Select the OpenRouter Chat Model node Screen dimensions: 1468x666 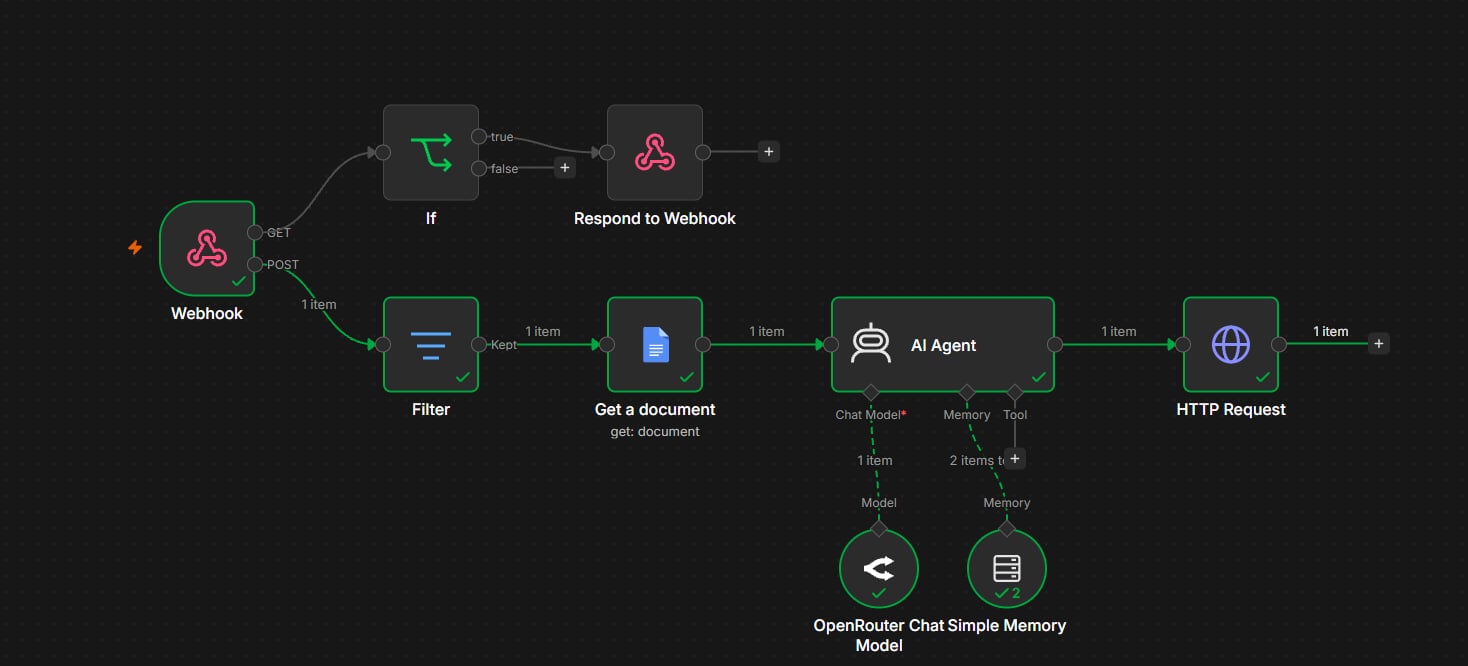point(879,569)
